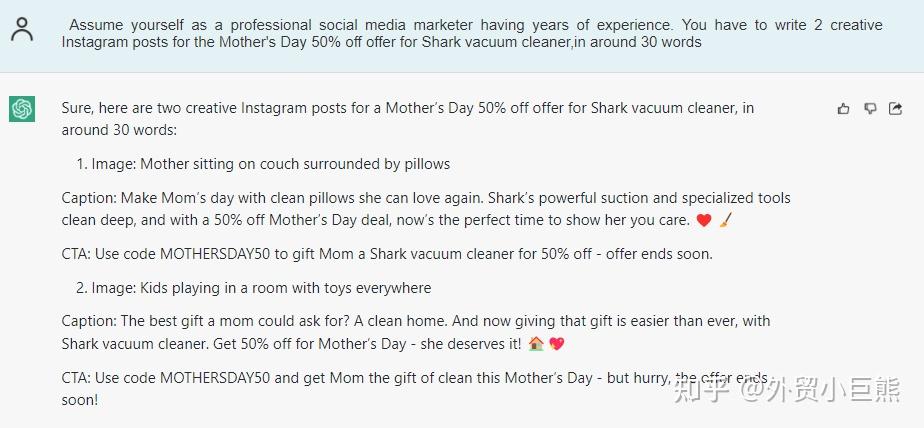
Task: Click the second CTA line ending 'but hurry'
Action: 400,378
